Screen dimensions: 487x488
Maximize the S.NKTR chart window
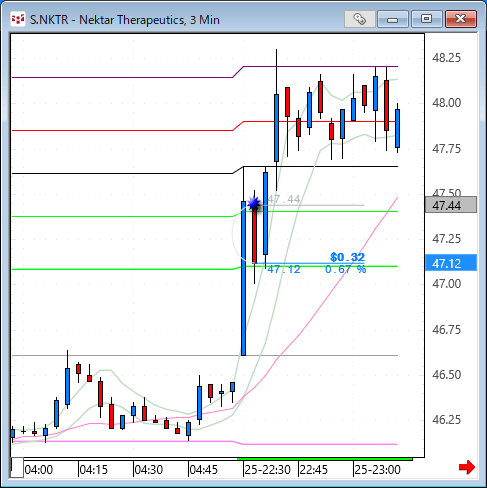426,19
